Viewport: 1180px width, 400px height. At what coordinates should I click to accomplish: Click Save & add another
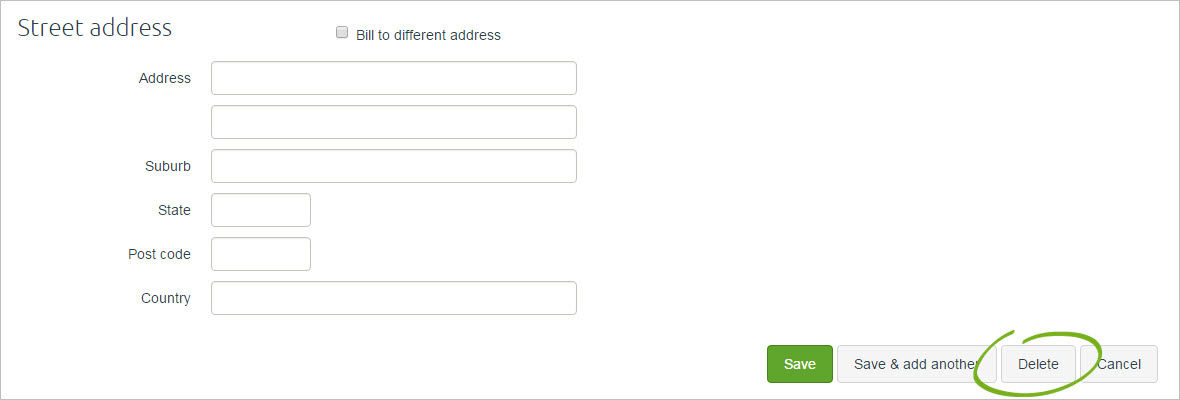915,364
